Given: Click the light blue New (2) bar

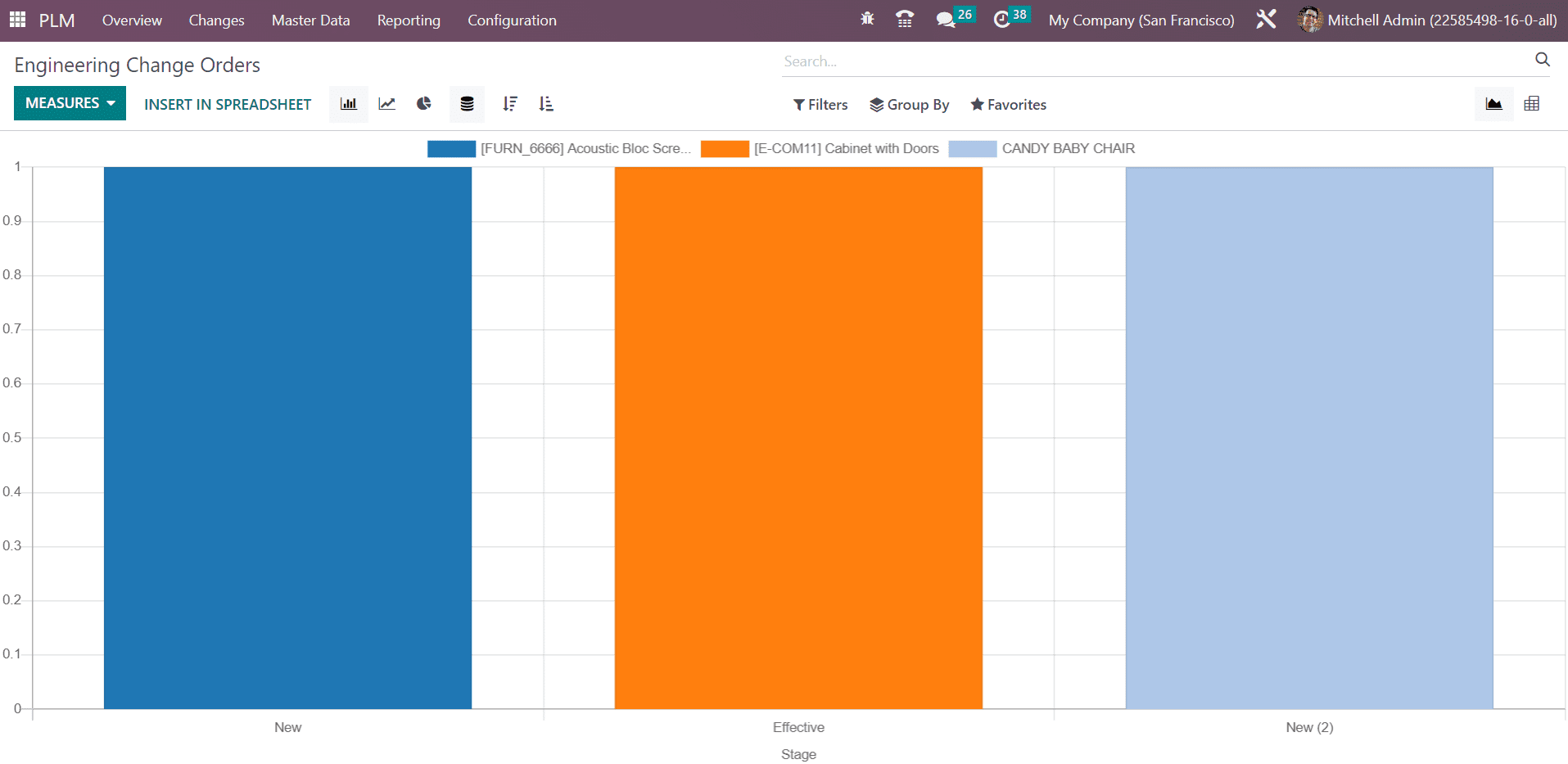Looking at the screenshot, I should (1309, 438).
